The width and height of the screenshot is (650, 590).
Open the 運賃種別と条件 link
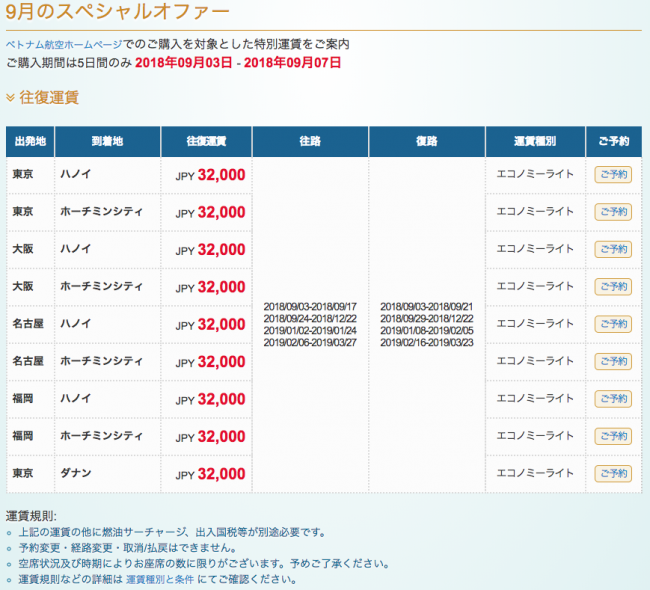click(160, 579)
